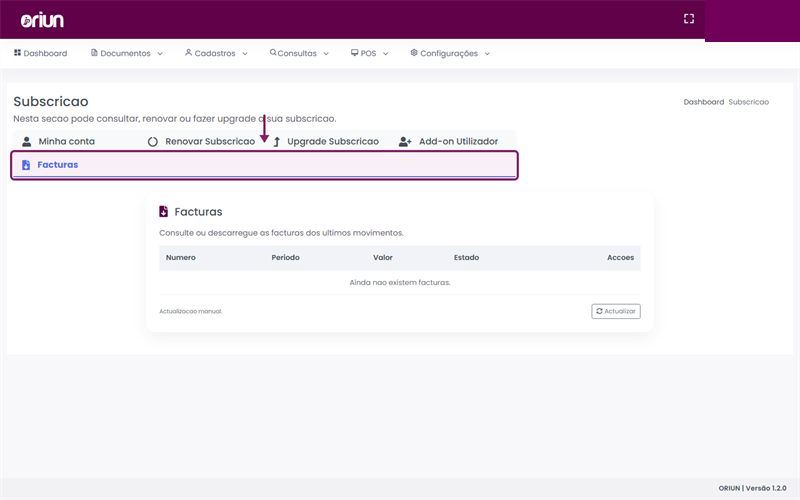This screenshot has width=800, height=500.
Task: Click 'Ainda nao existem facturas.' message
Action: pyautogui.click(x=400, y=282)
